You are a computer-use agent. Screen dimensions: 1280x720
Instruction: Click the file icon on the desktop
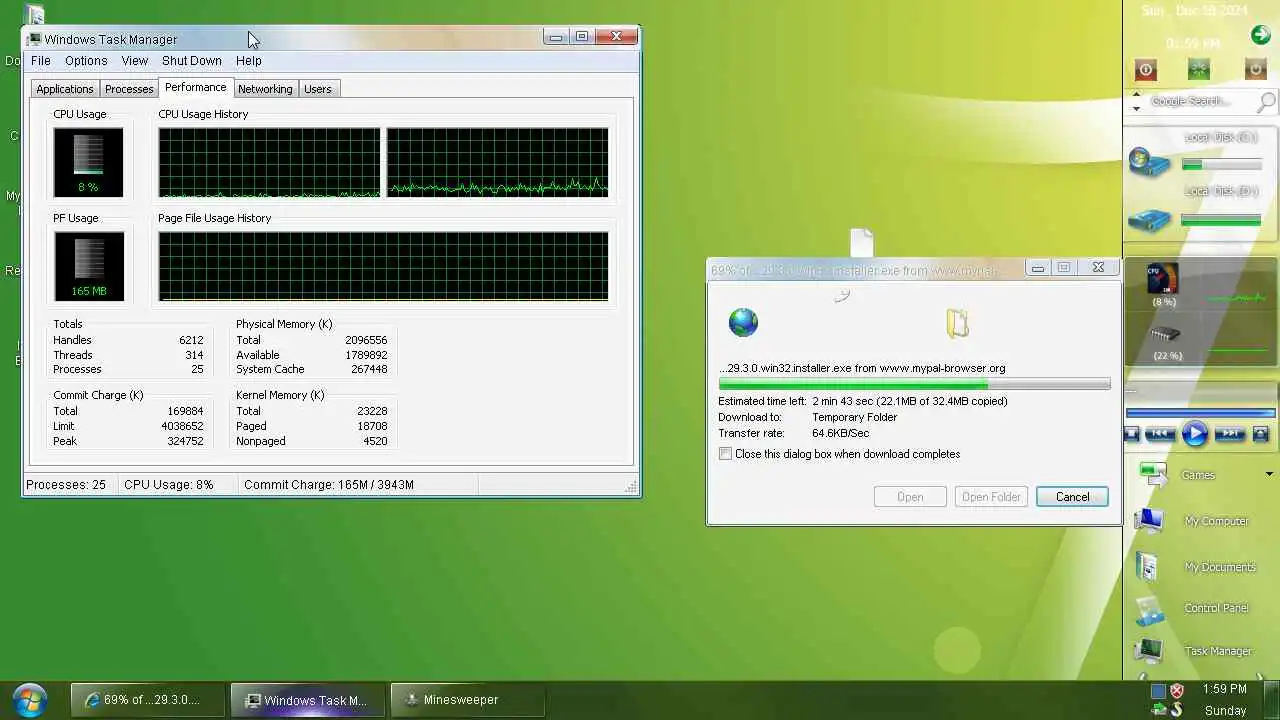[862, 243]
